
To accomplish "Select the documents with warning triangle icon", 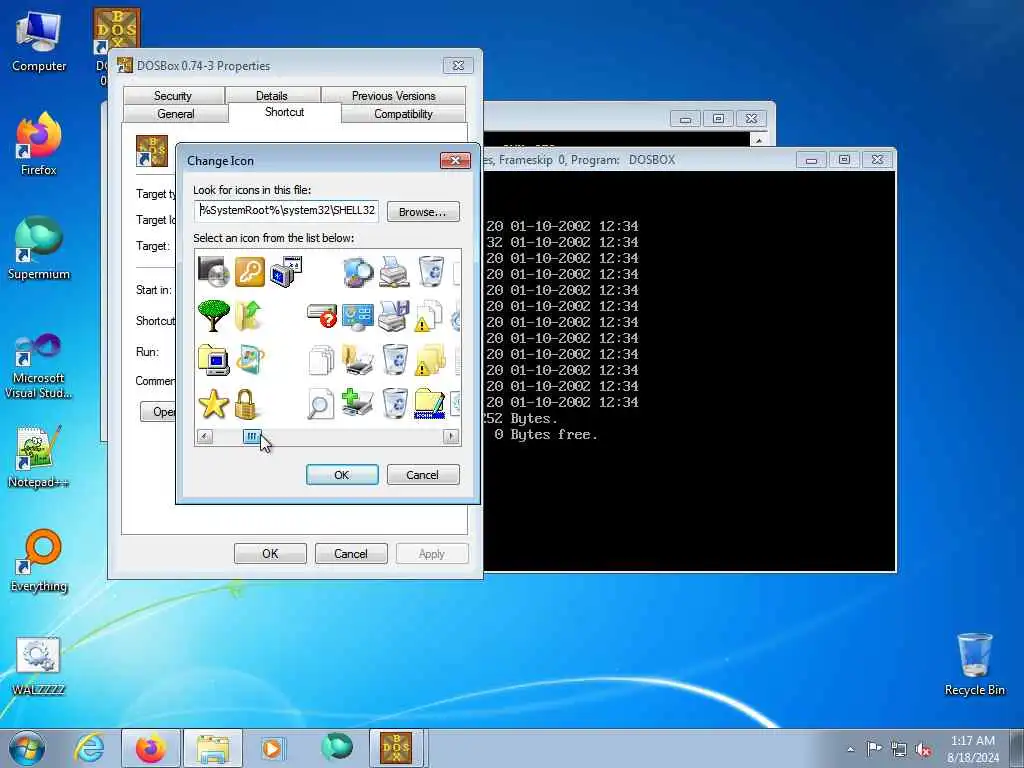I will 429,315.
